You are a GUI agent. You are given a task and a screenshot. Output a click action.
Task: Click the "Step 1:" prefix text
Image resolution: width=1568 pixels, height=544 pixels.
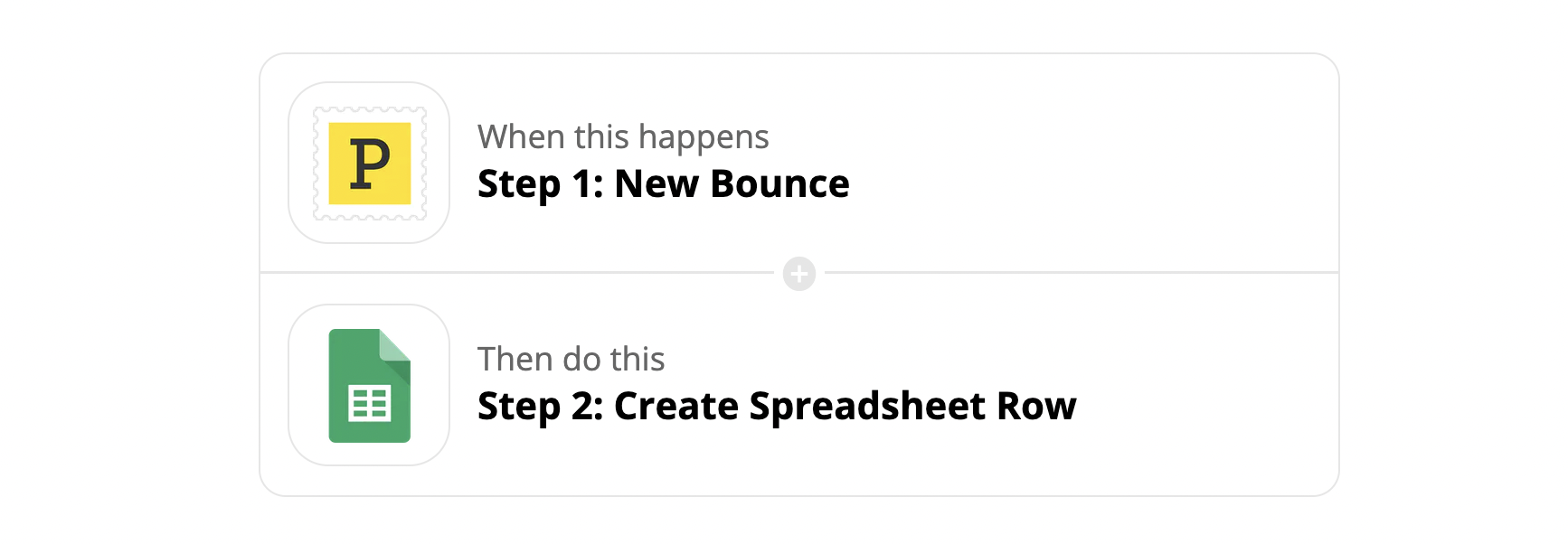(x=540, y=184)
